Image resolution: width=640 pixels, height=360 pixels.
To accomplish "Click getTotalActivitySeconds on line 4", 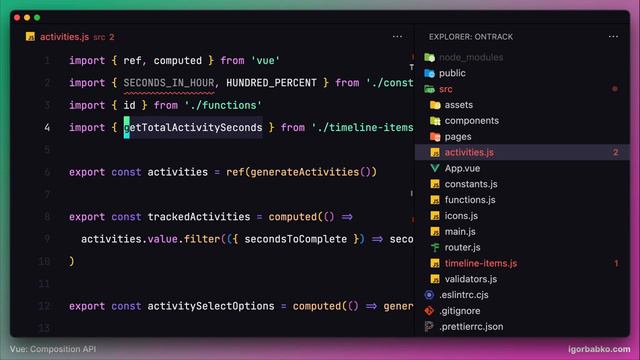I will point(193,127).
